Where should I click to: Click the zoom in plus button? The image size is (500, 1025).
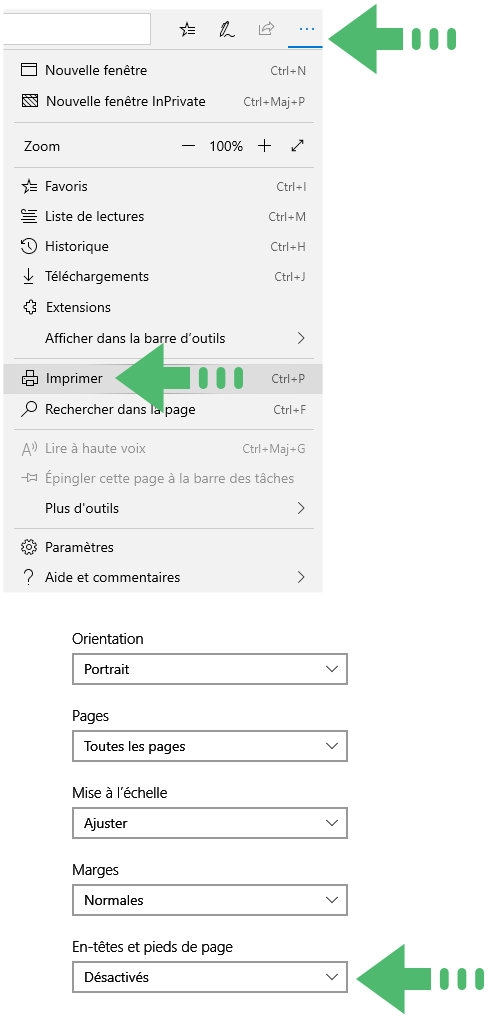tap(264, 146)
